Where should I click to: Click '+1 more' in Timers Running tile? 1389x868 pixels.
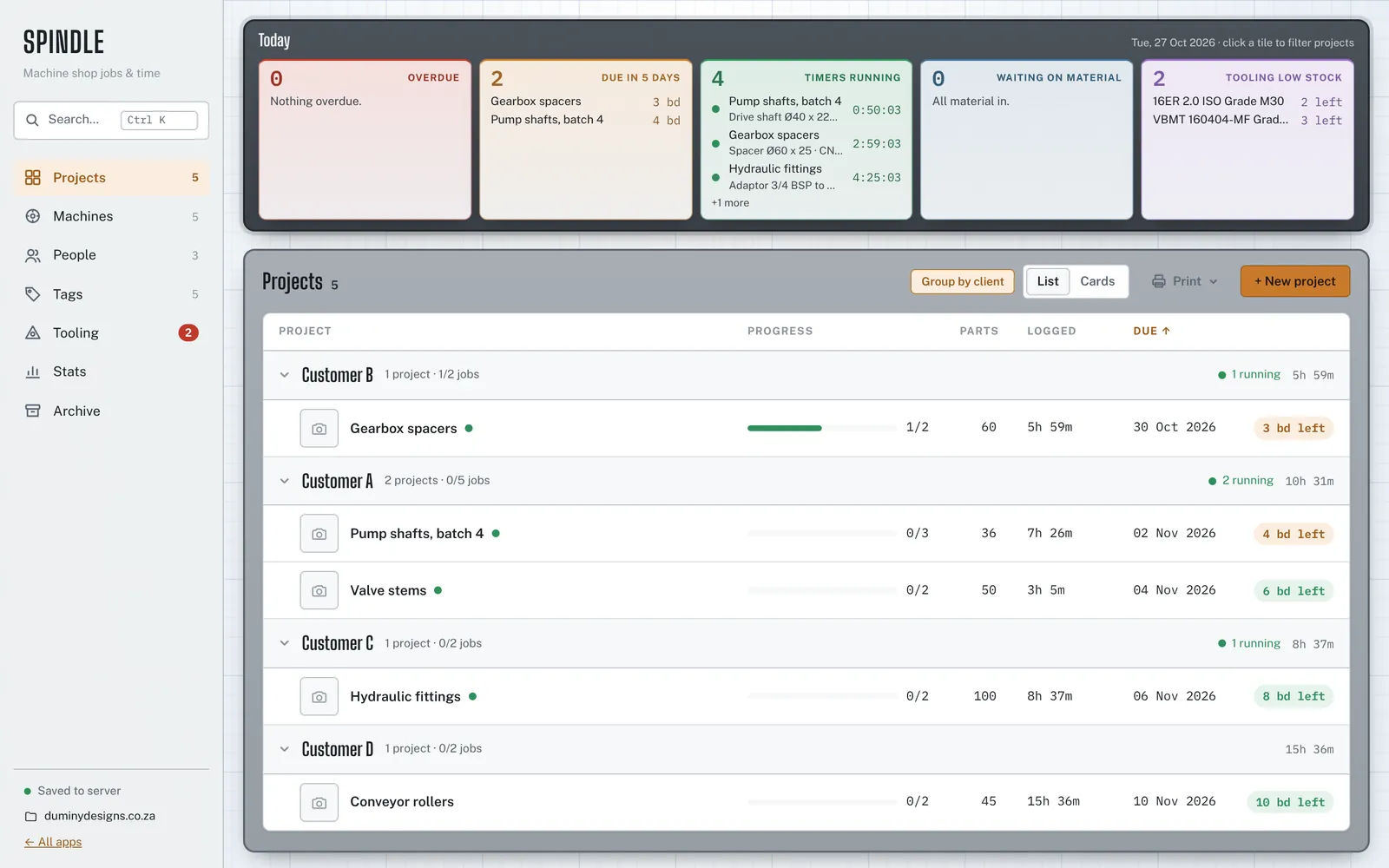[730, 203]
